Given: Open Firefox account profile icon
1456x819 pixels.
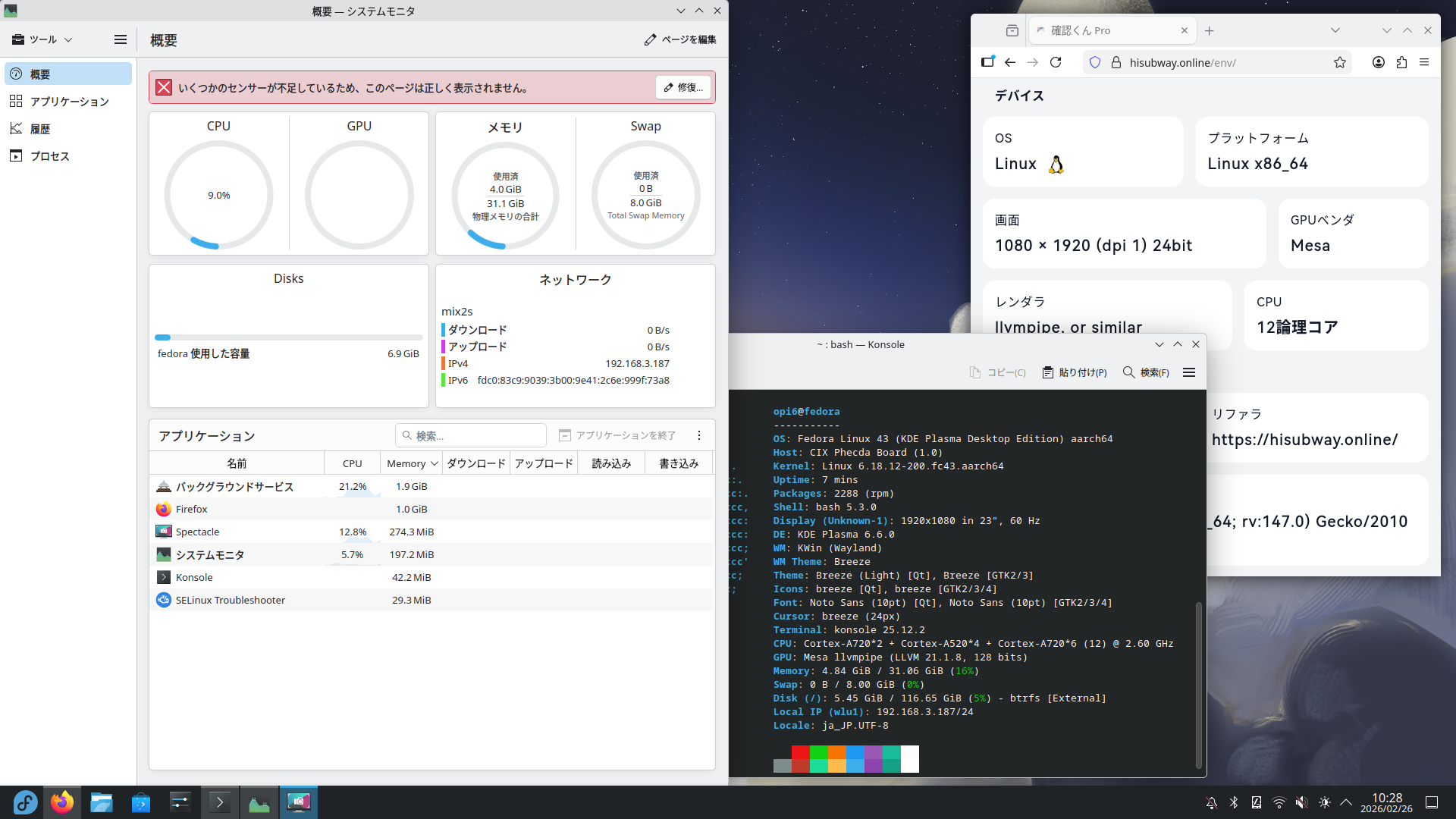Looking at the screenshot, I should (x=1379, y=62).
